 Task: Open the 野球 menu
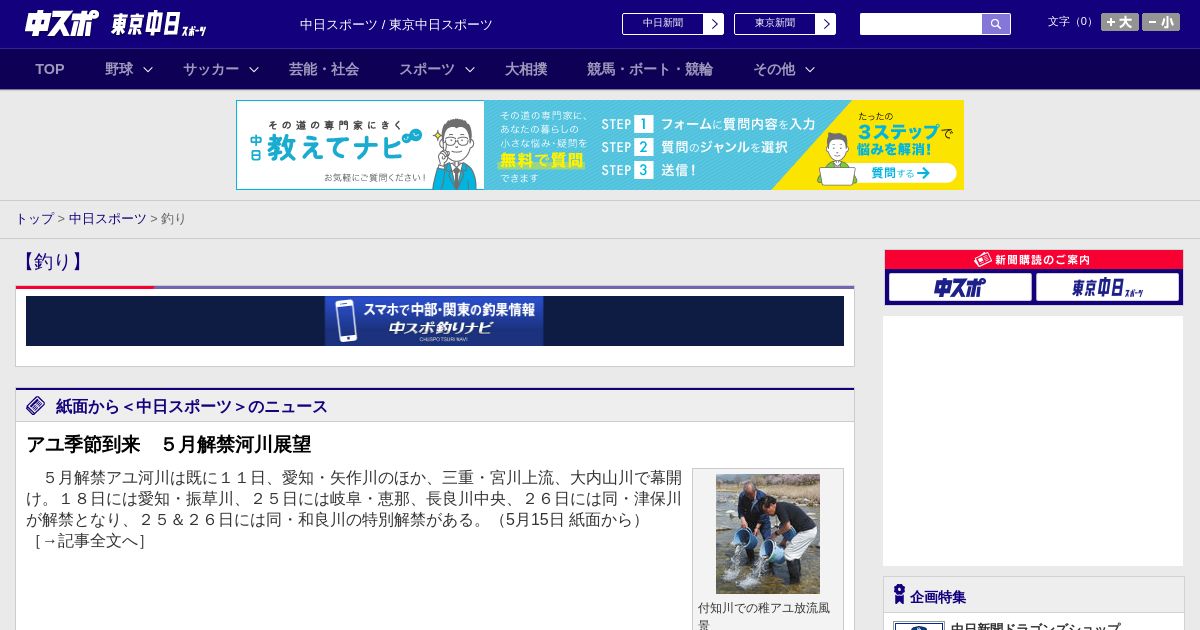[x=119, y=69]
